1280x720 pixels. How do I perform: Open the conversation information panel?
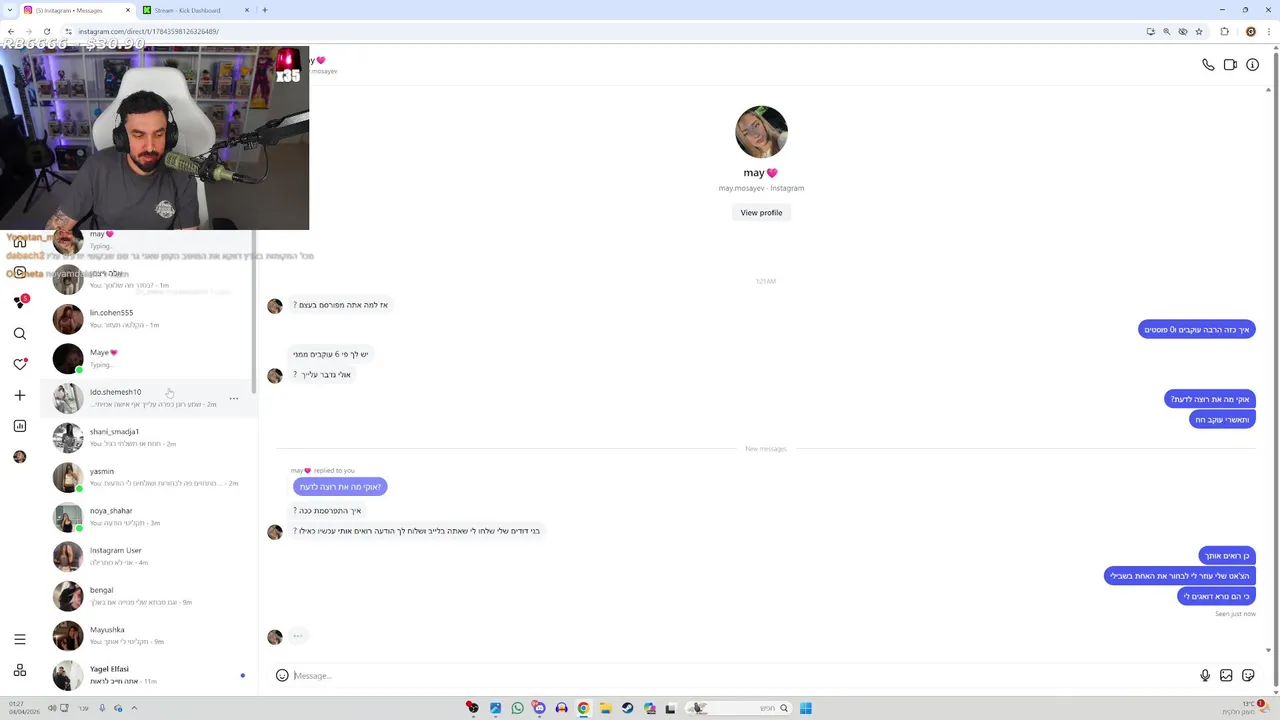pyautogui.click(x=1252, y=65)
